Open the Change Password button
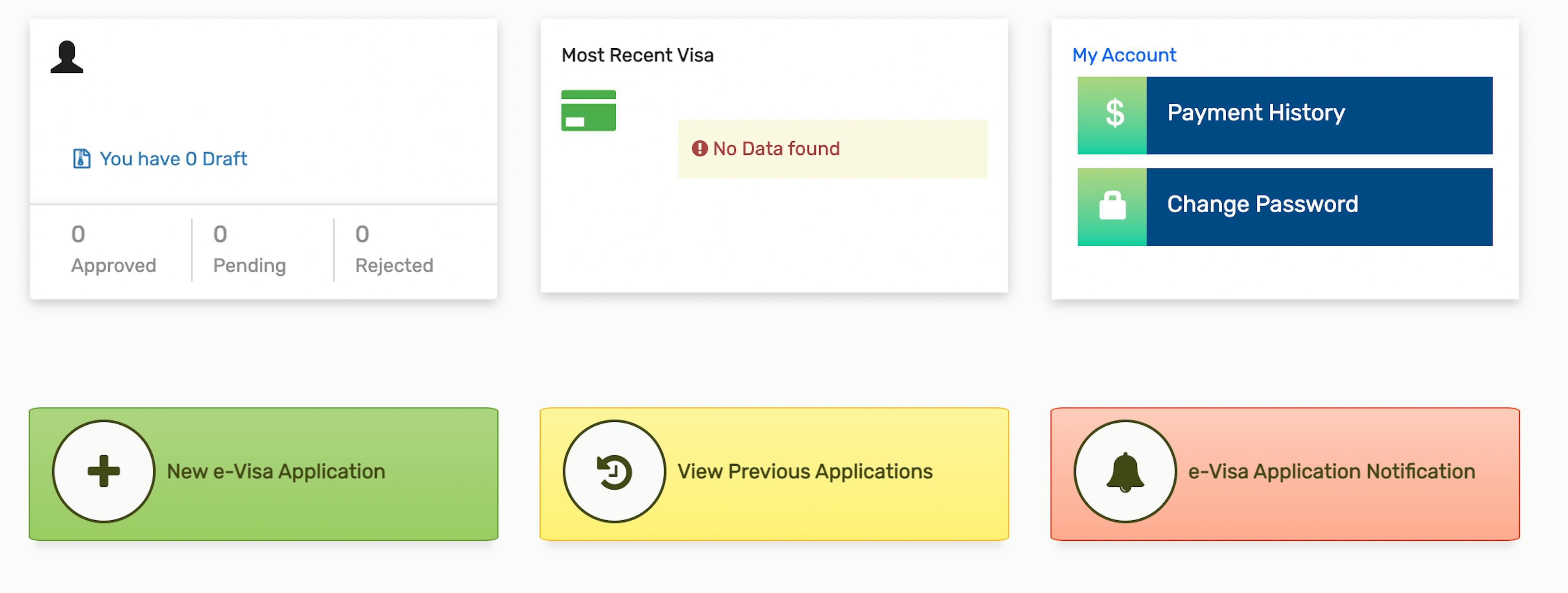The image size is (1568, 593). [x=1284, y=207]
